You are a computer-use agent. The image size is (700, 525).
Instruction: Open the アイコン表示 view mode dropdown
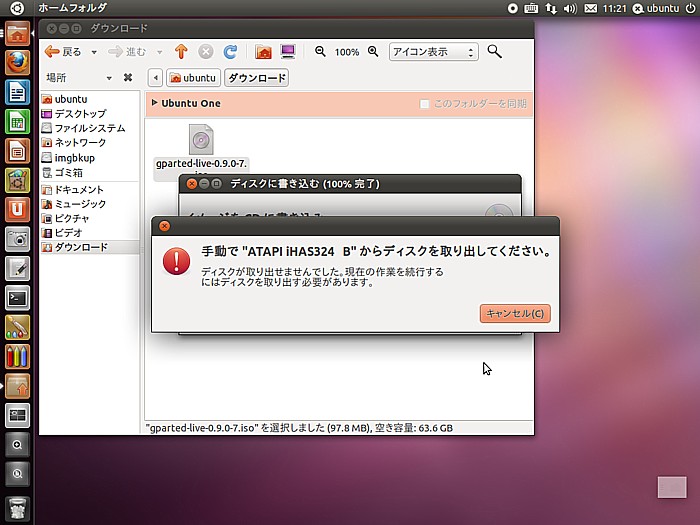433,52
